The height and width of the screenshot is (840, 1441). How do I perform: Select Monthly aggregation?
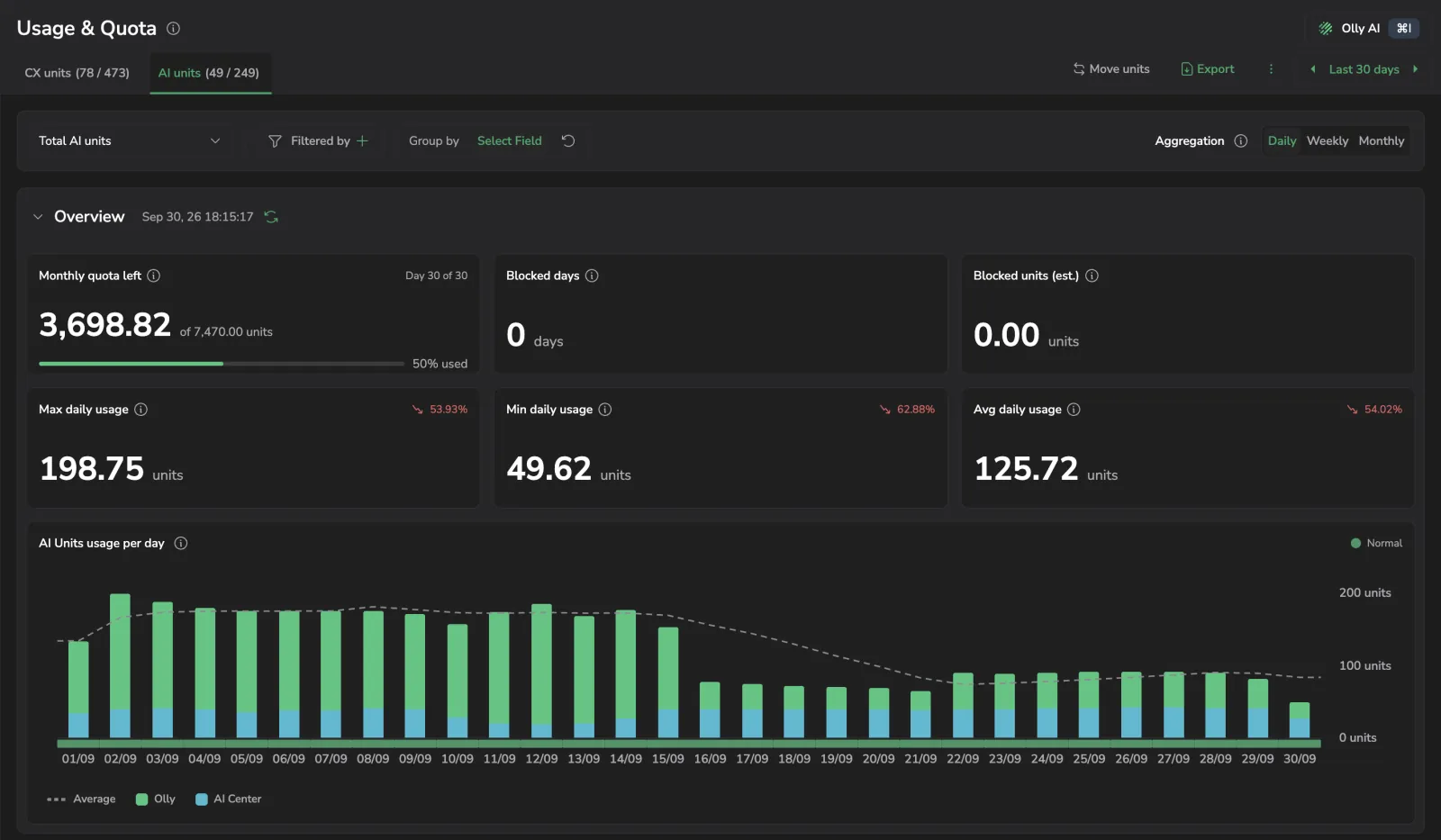(1382, 141)
